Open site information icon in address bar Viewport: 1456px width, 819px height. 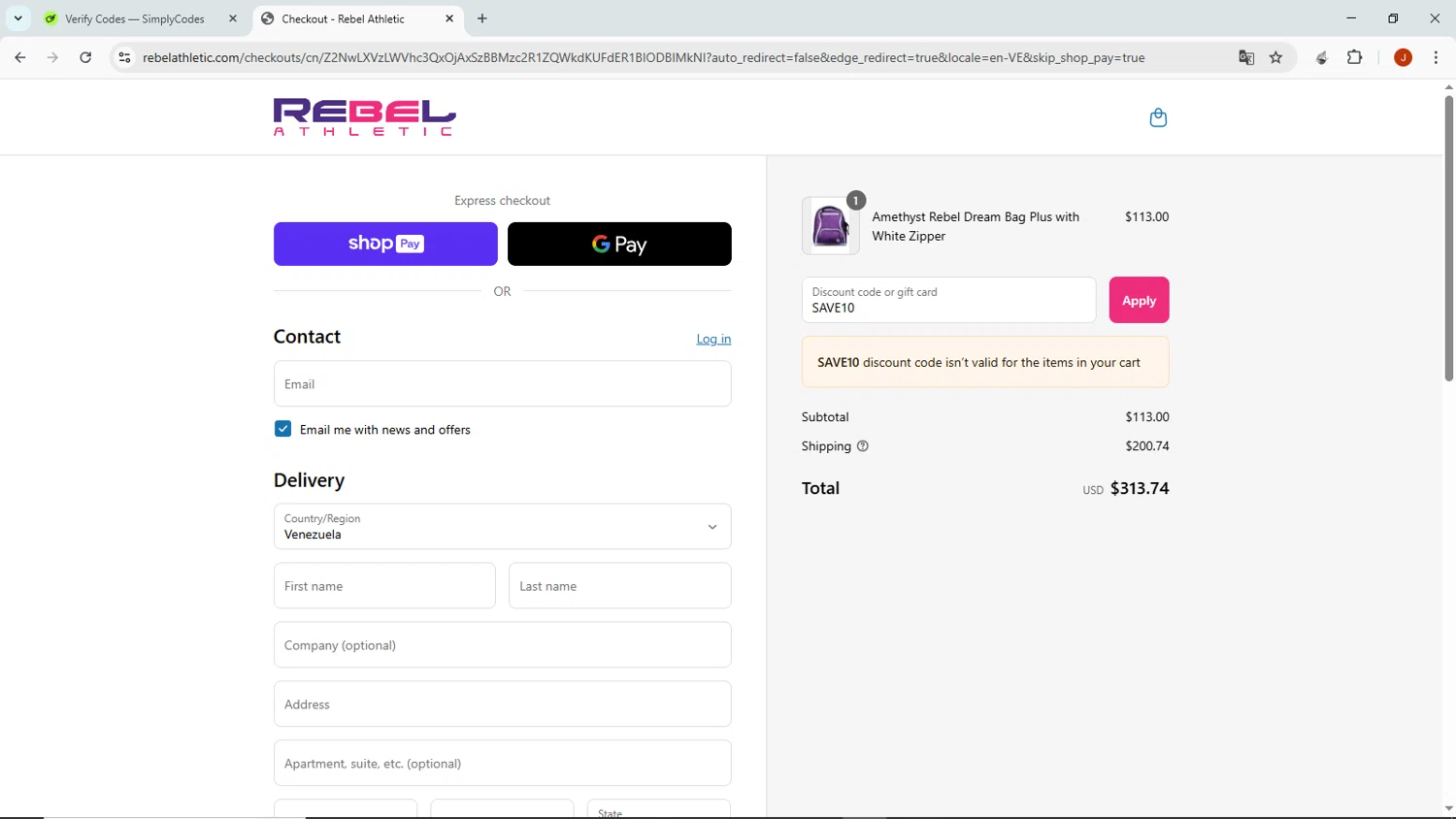pyautogui.click(x=124, y=57)
